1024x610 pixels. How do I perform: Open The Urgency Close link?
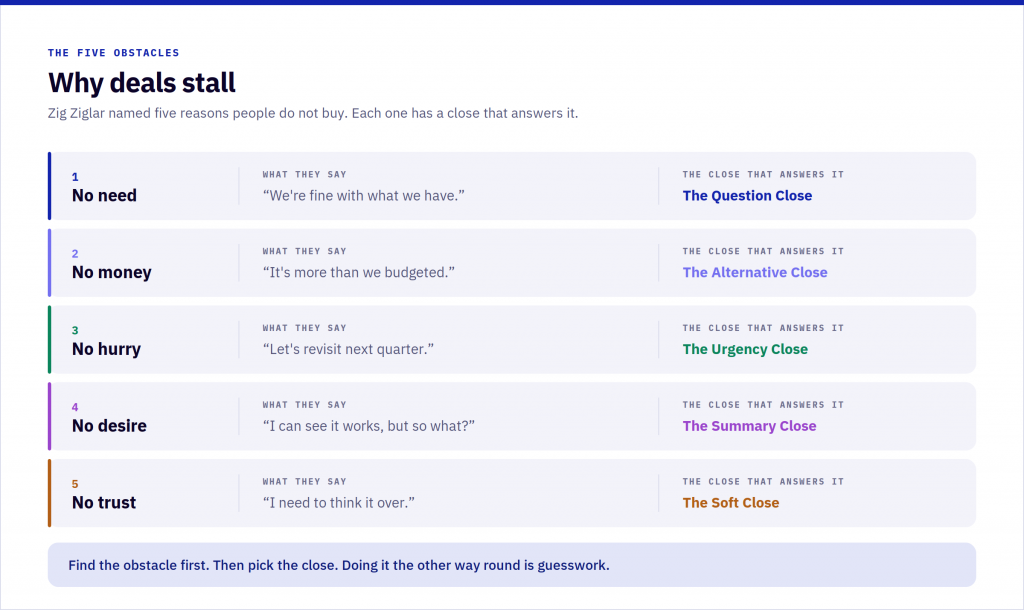pyautogui.click(x=745, y=349)
